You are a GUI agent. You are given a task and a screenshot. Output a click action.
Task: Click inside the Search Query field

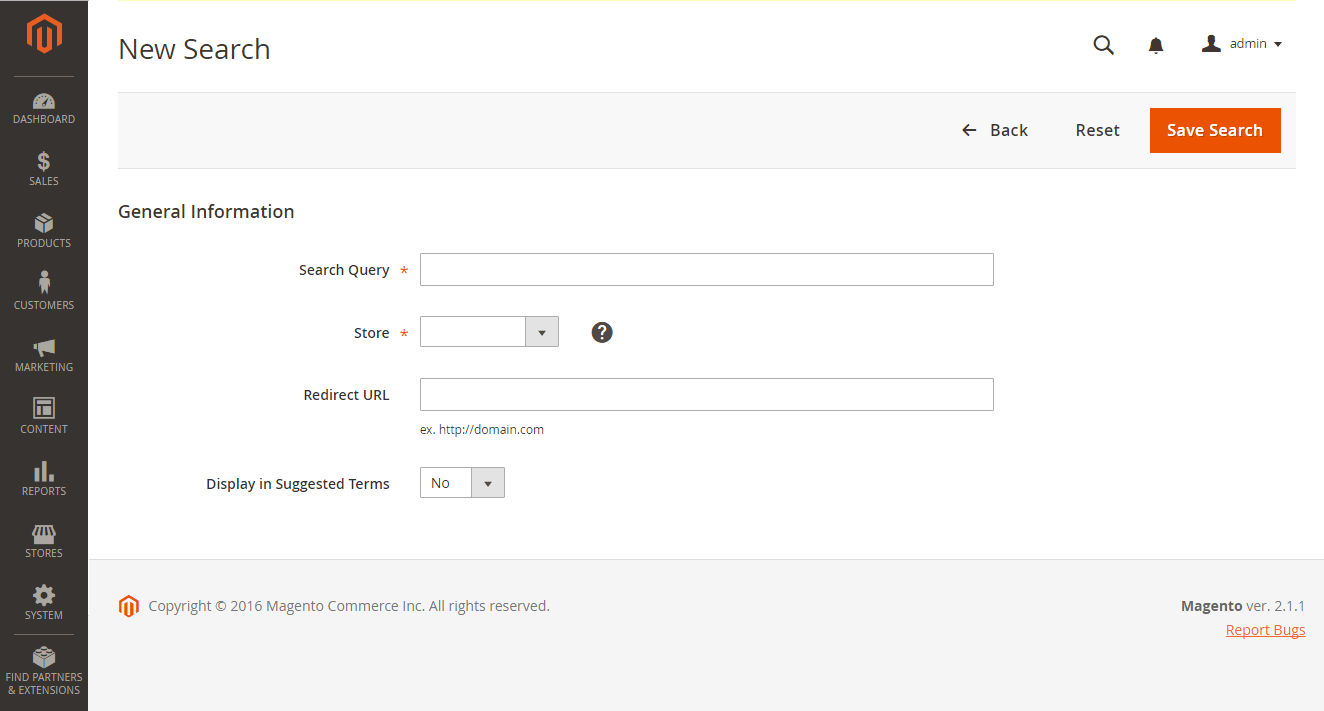(x=705, y=269)
